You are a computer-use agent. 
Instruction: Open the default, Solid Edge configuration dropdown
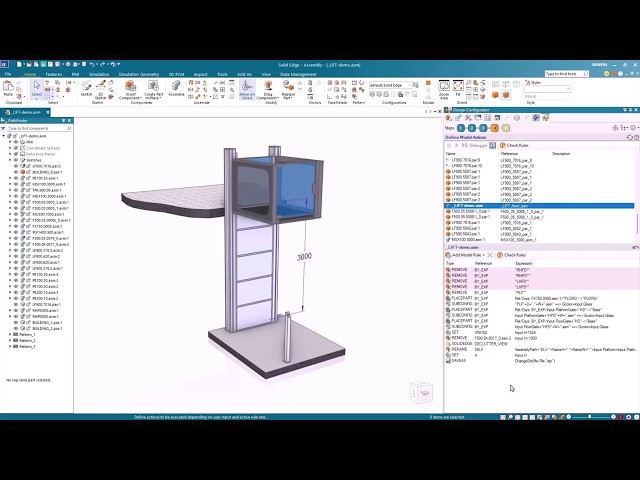point(391,85)
